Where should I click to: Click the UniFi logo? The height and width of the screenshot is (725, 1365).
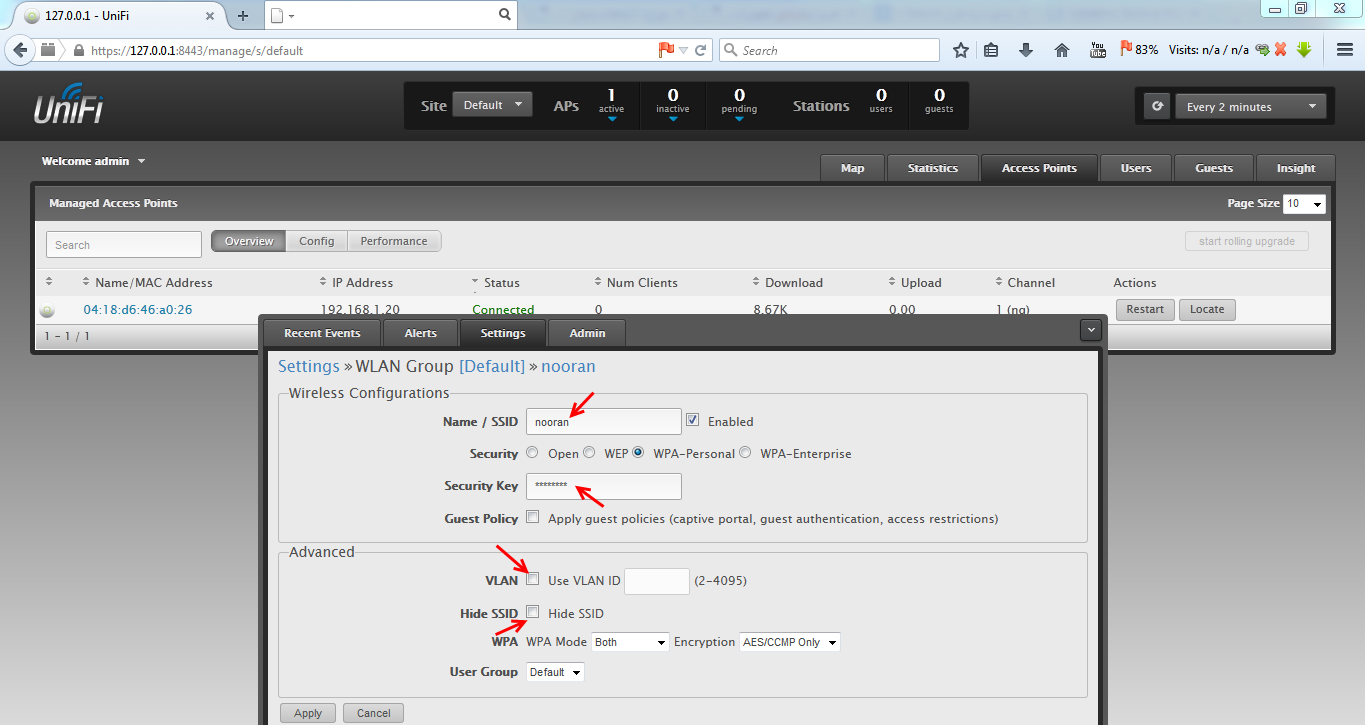[x=69, y=105]
